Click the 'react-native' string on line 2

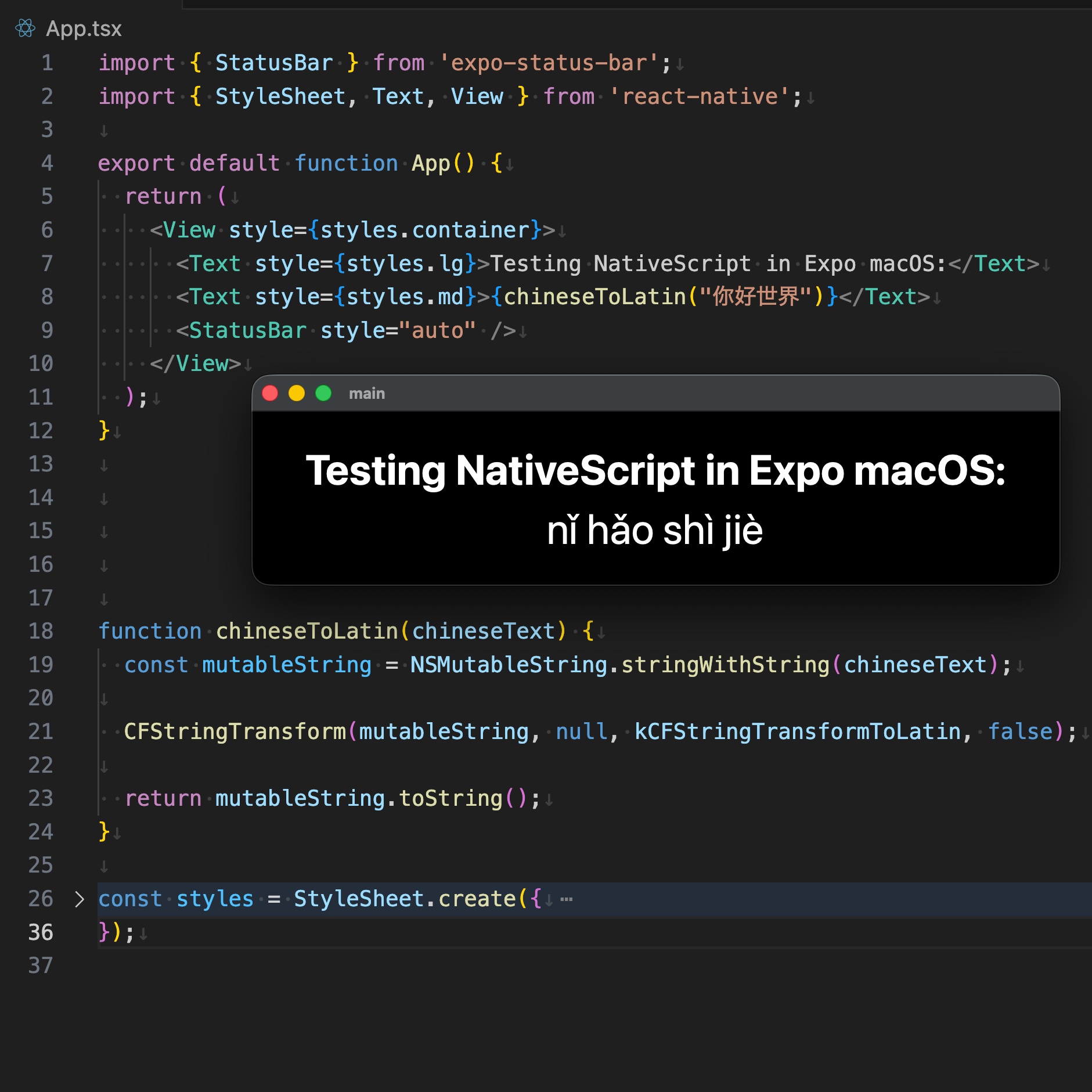pos(700,96)
